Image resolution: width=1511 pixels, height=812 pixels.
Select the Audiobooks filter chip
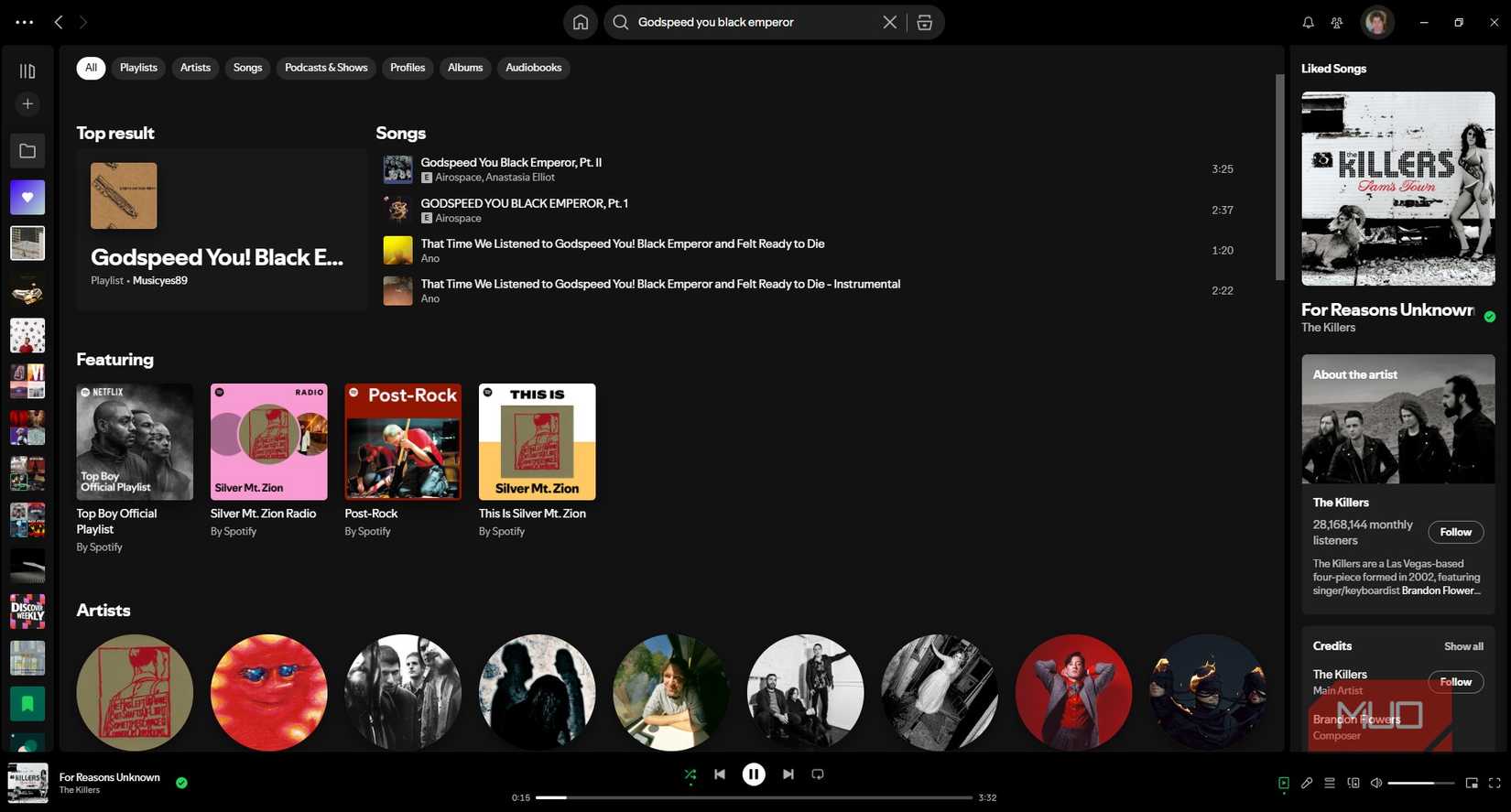(x=534, y=68)
